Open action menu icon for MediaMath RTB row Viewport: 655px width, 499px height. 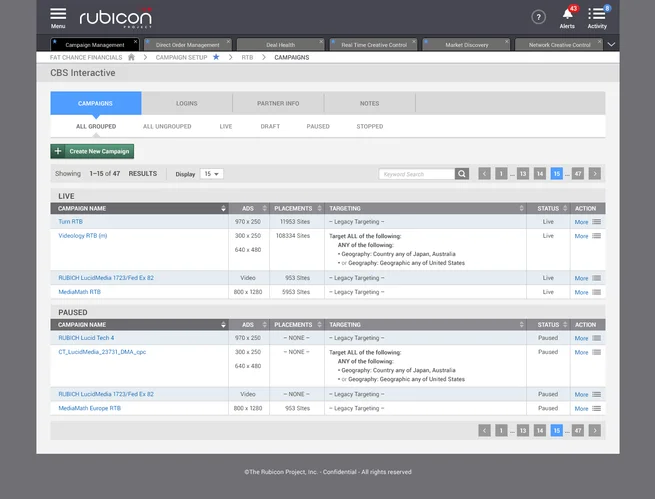(x=597, y=292)
